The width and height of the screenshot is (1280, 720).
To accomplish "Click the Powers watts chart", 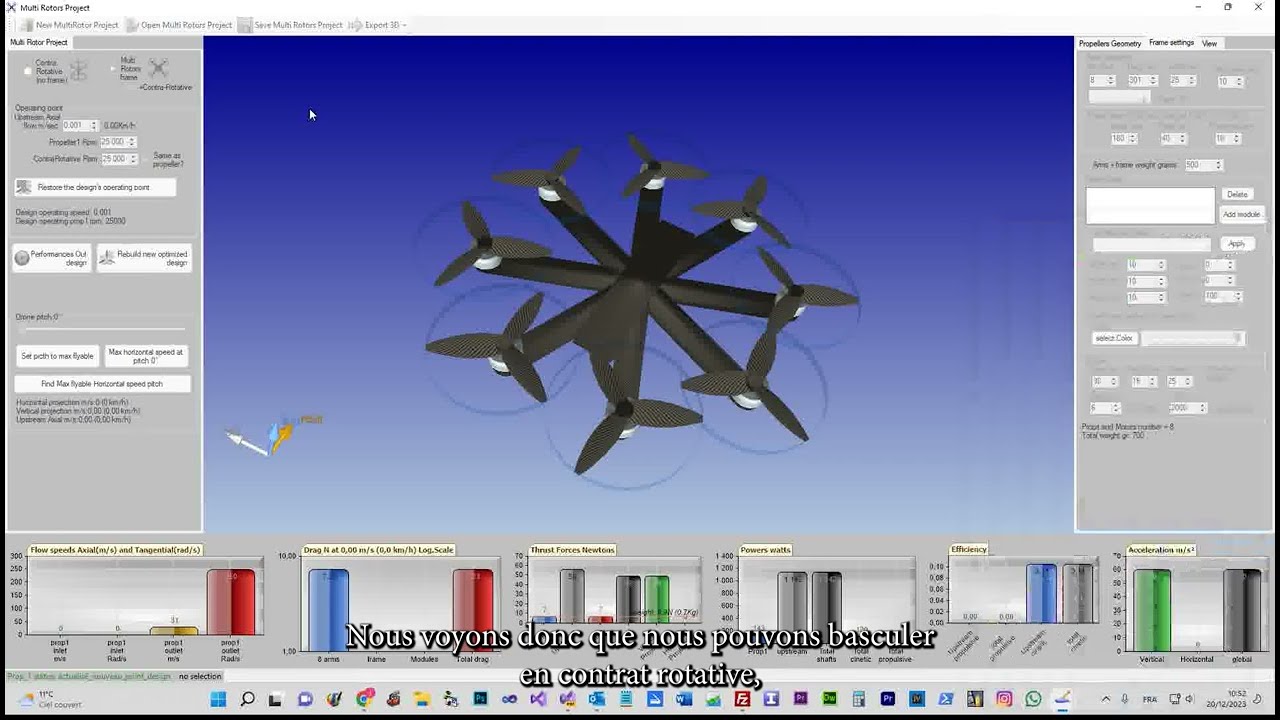I will pyautogui.click(x=827, y=603).
